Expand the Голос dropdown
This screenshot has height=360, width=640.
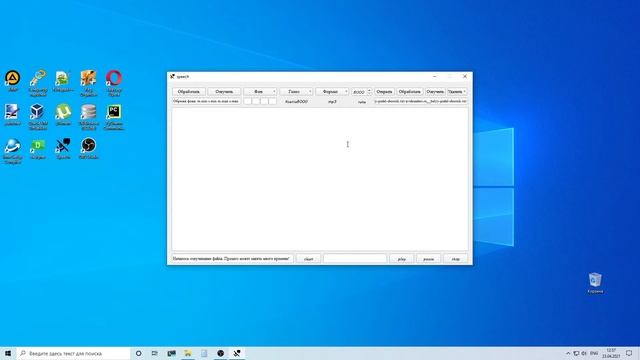click(x=296, y=91)
